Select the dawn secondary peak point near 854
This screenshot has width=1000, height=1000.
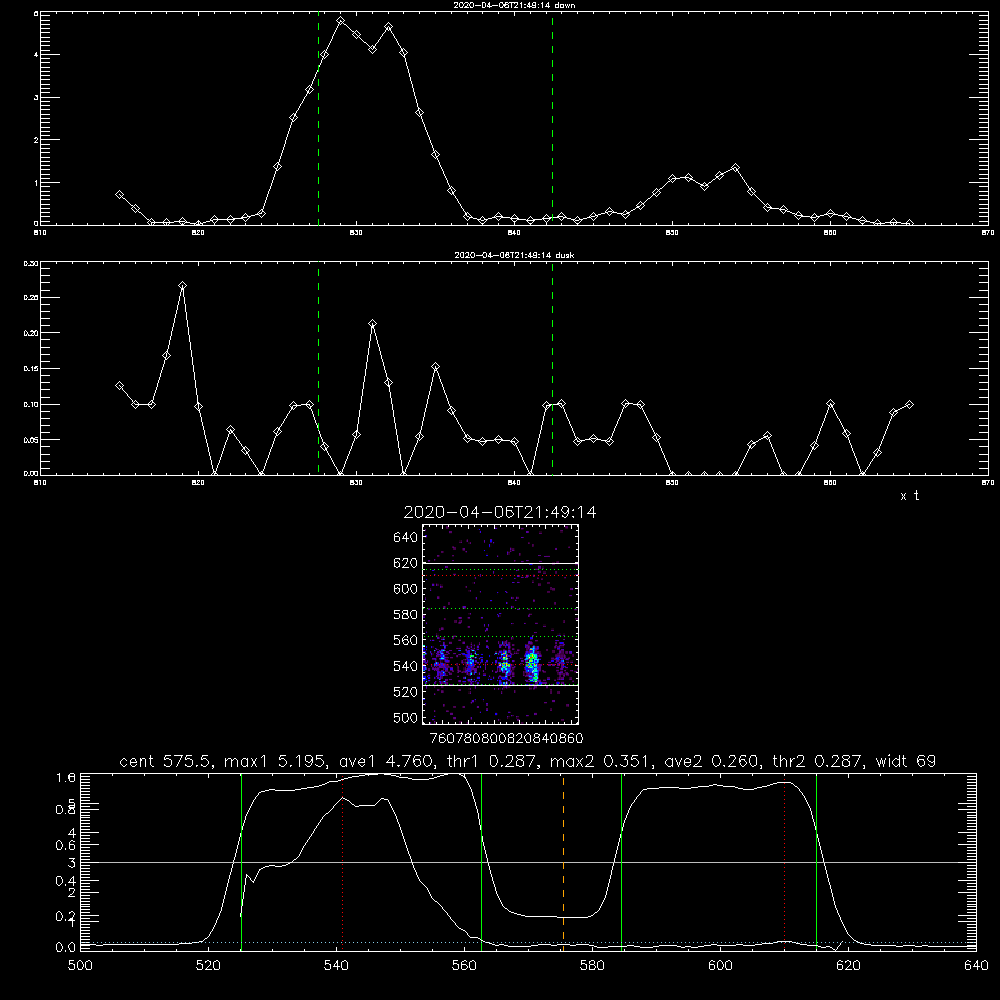coord(735,167)
